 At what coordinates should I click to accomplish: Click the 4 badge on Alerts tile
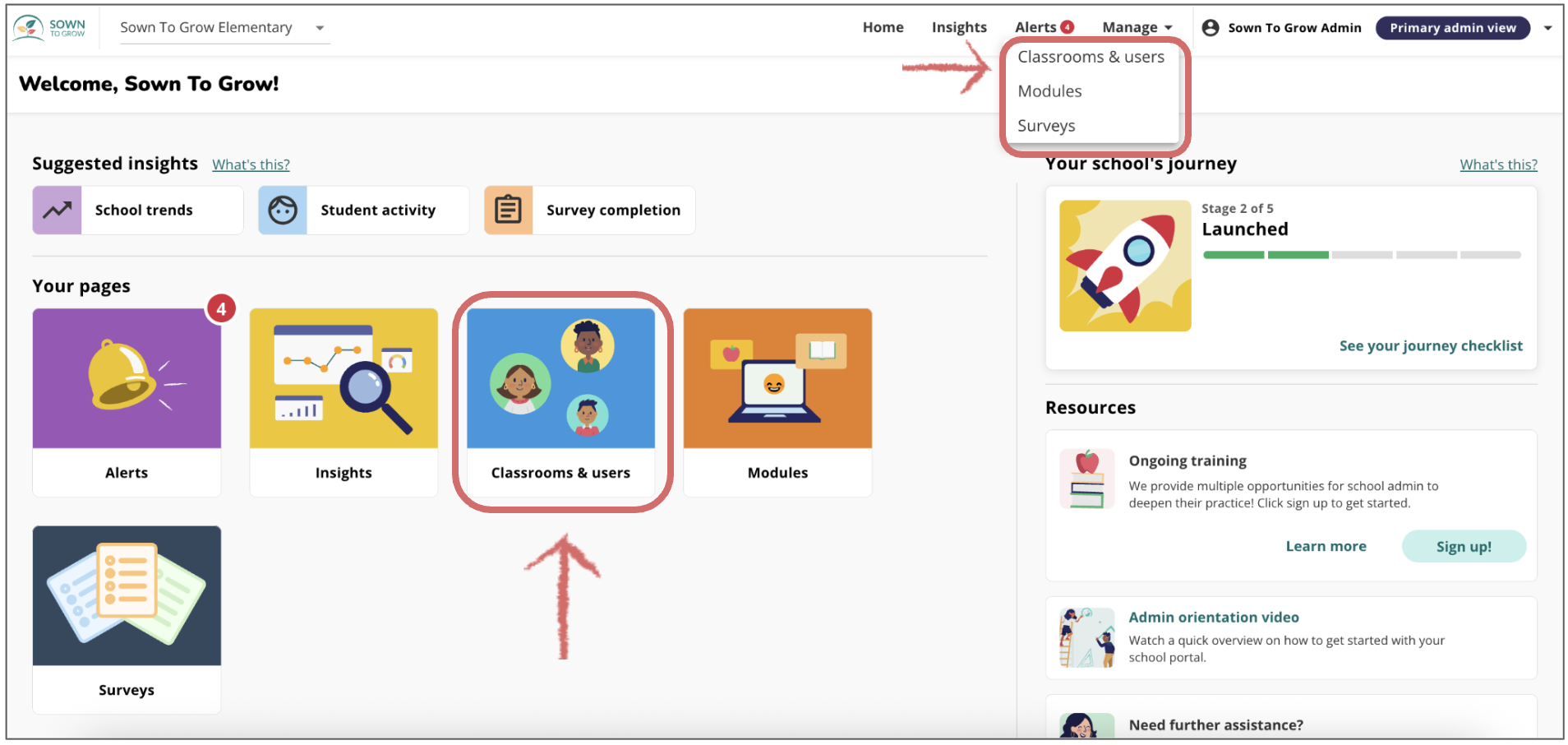[x=221, y=309]
